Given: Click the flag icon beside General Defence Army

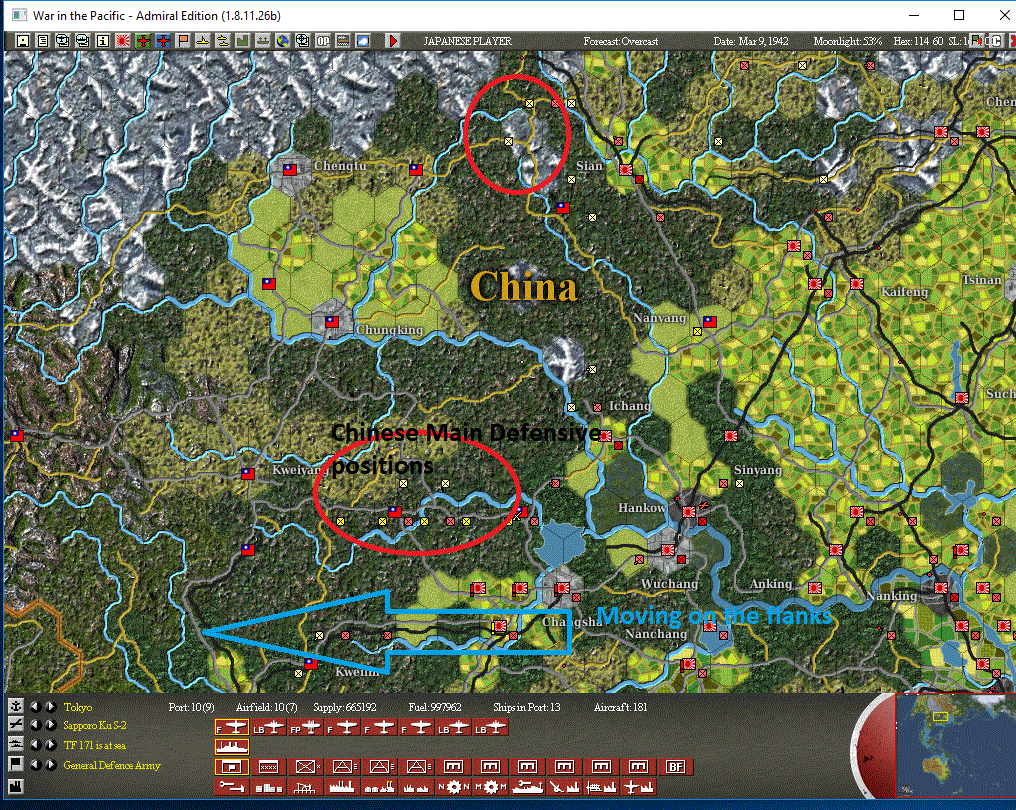Looking at the screenshot, I should 16,765.
